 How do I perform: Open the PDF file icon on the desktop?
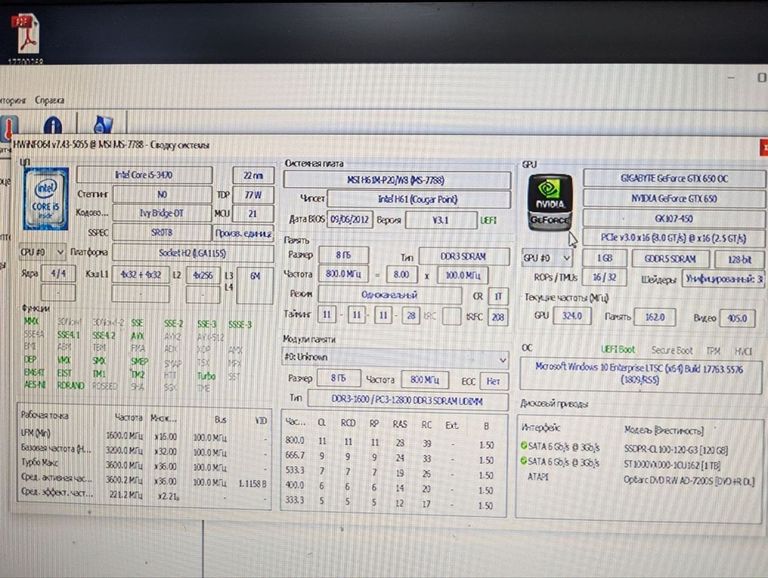click(26, 35)
